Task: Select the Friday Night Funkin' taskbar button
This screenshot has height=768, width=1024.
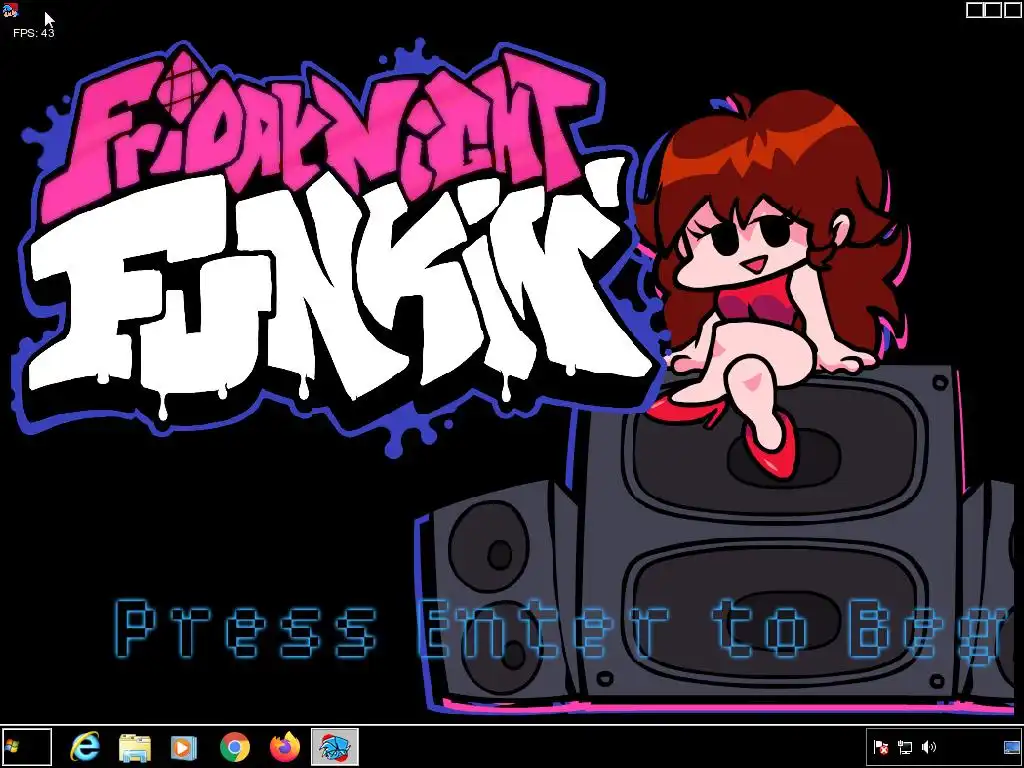Action: [334, 747]
